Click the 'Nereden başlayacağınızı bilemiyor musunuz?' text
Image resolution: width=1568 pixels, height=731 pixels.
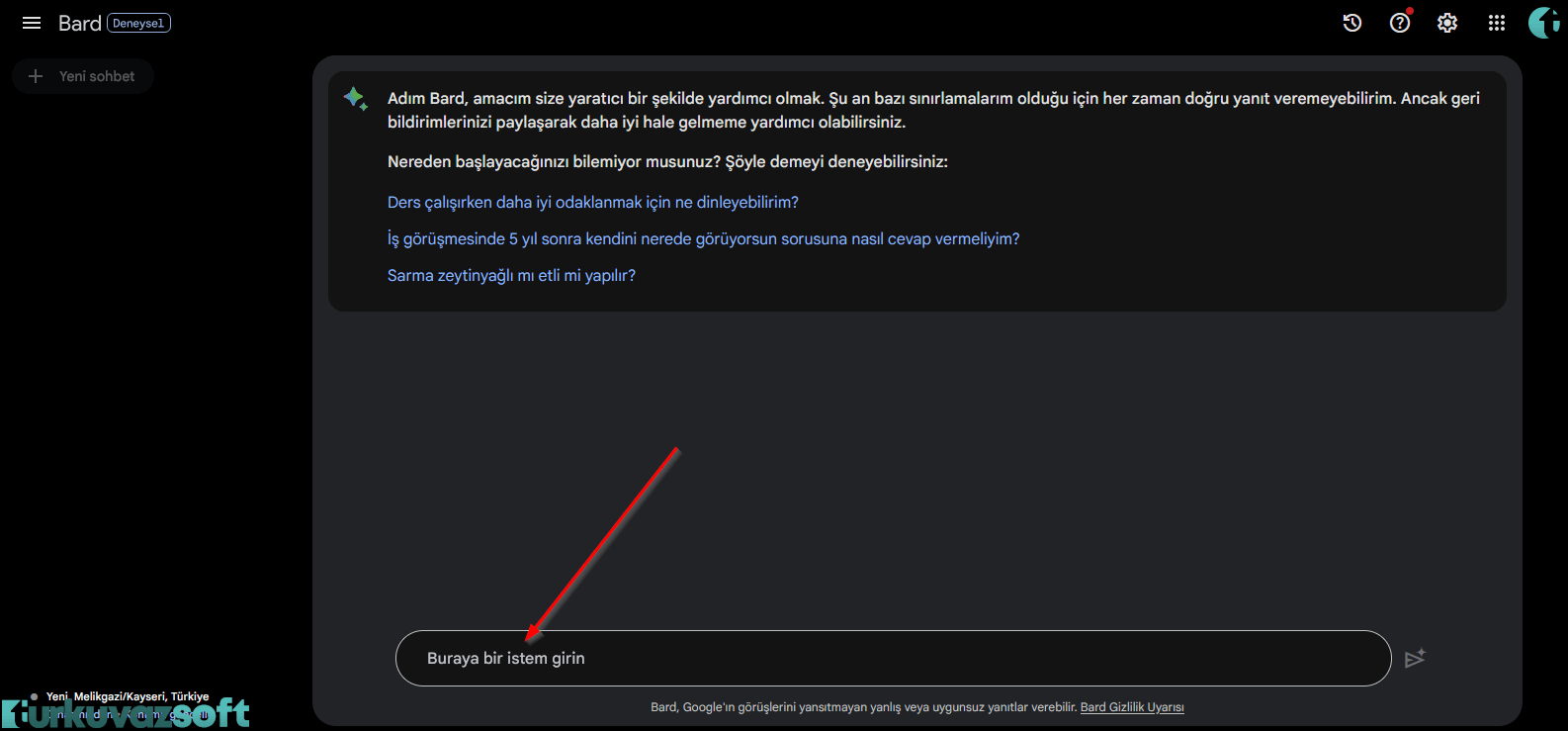pyautogui.click(x=554, y=161)
